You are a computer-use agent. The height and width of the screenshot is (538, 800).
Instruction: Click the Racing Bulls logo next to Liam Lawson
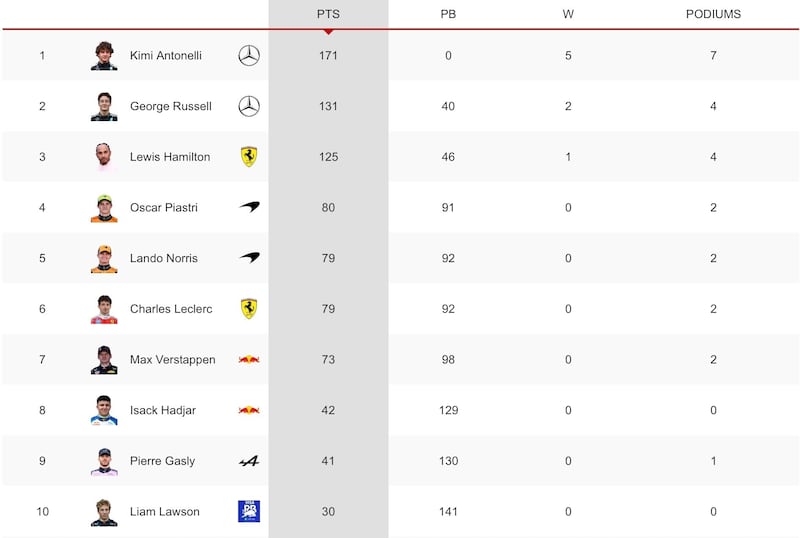click(x=249, y=511)
